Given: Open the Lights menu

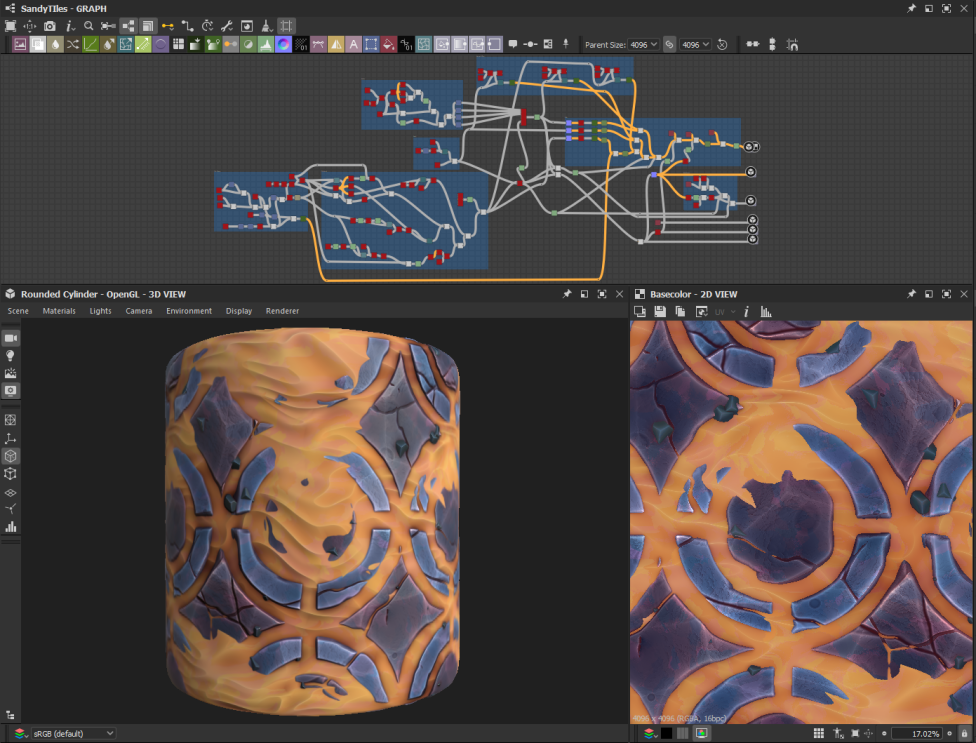Looking at the screenshot, I should point(100,311).
